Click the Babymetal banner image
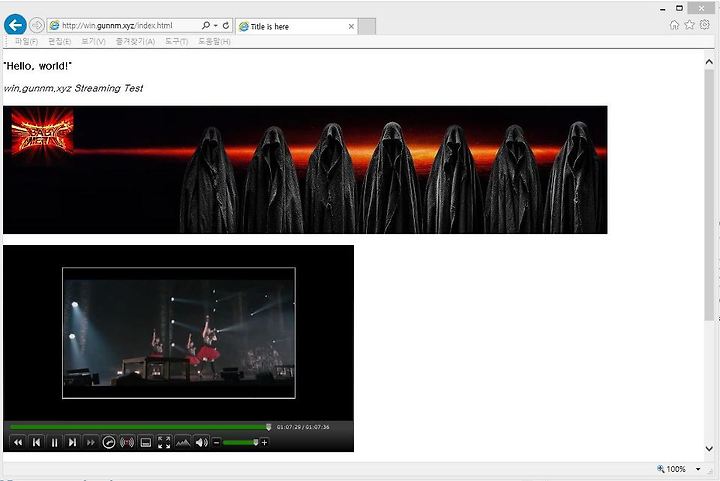720x481 pixels. coord(305,169)
